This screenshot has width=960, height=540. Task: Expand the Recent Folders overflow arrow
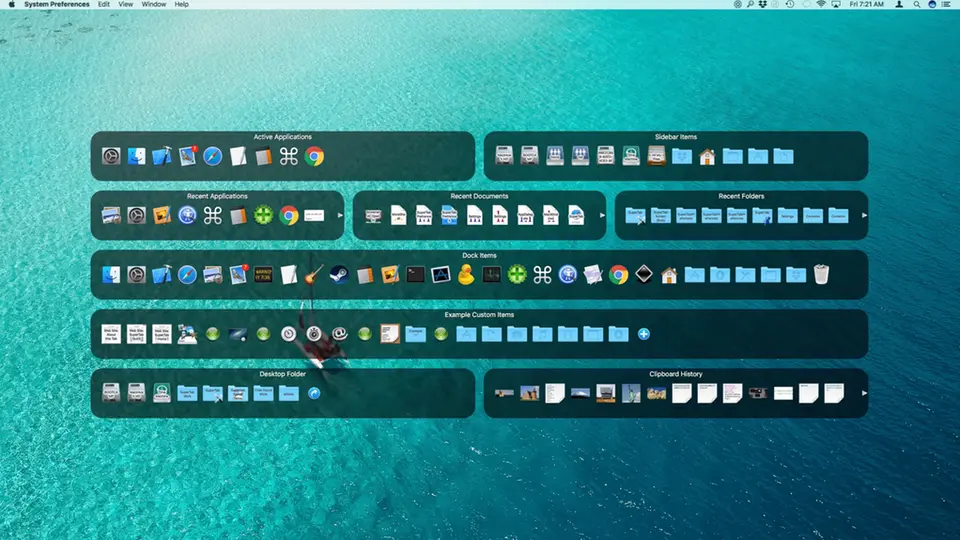tap(863, 215)
